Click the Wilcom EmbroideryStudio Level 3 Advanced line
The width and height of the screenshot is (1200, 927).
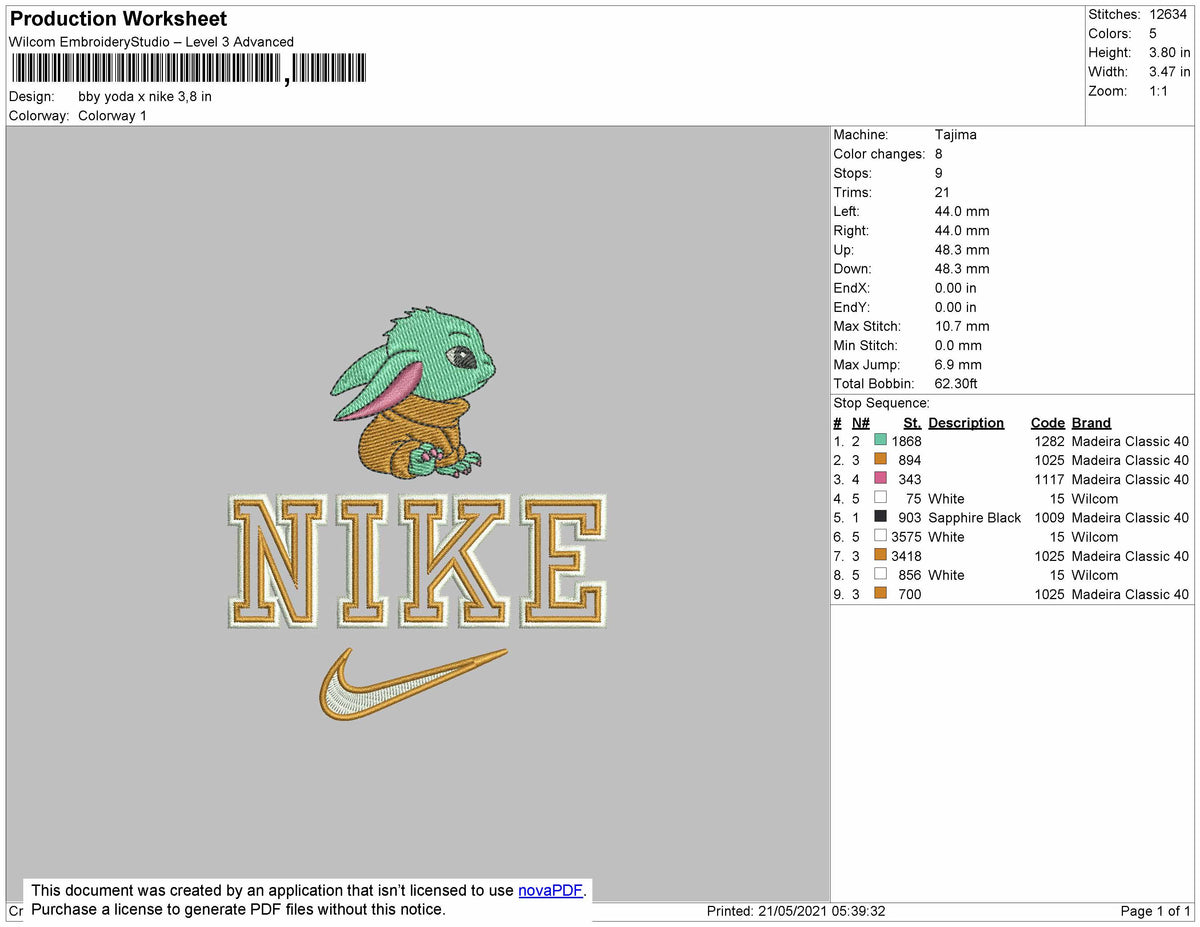point(151,42)
